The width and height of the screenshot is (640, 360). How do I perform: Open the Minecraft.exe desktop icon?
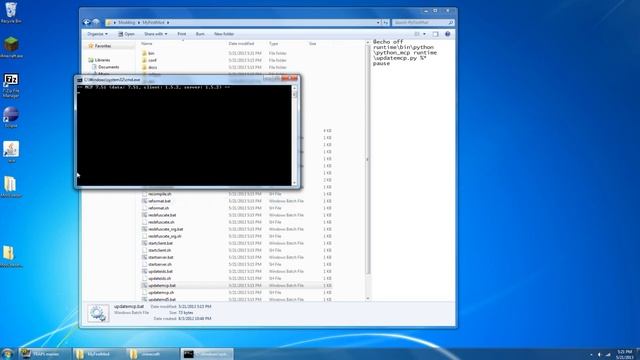11,47
